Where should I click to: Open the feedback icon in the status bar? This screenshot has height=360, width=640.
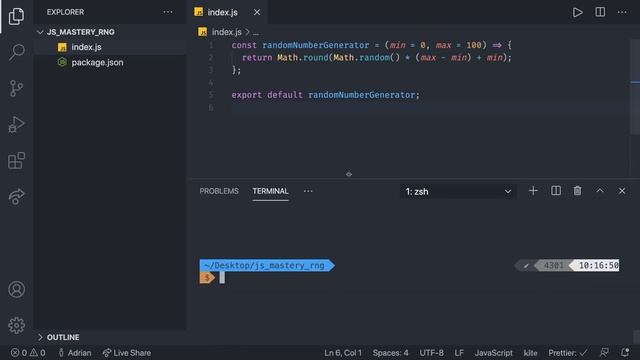click(x=604, y=353)
